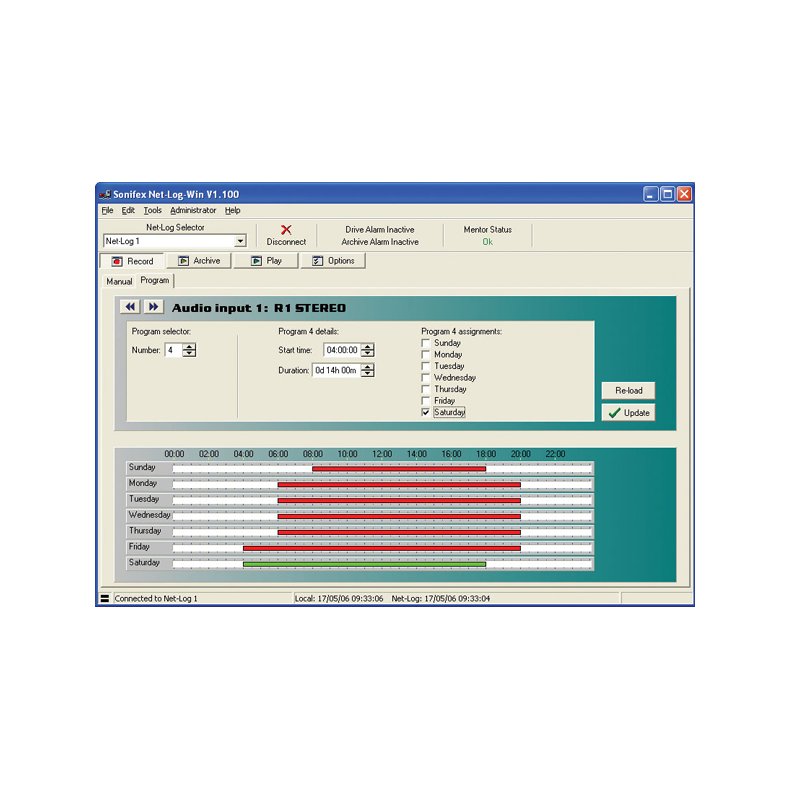Decrease the Start time value
Viewport: 790px width, 790px height.
click(x=368, y=353)
